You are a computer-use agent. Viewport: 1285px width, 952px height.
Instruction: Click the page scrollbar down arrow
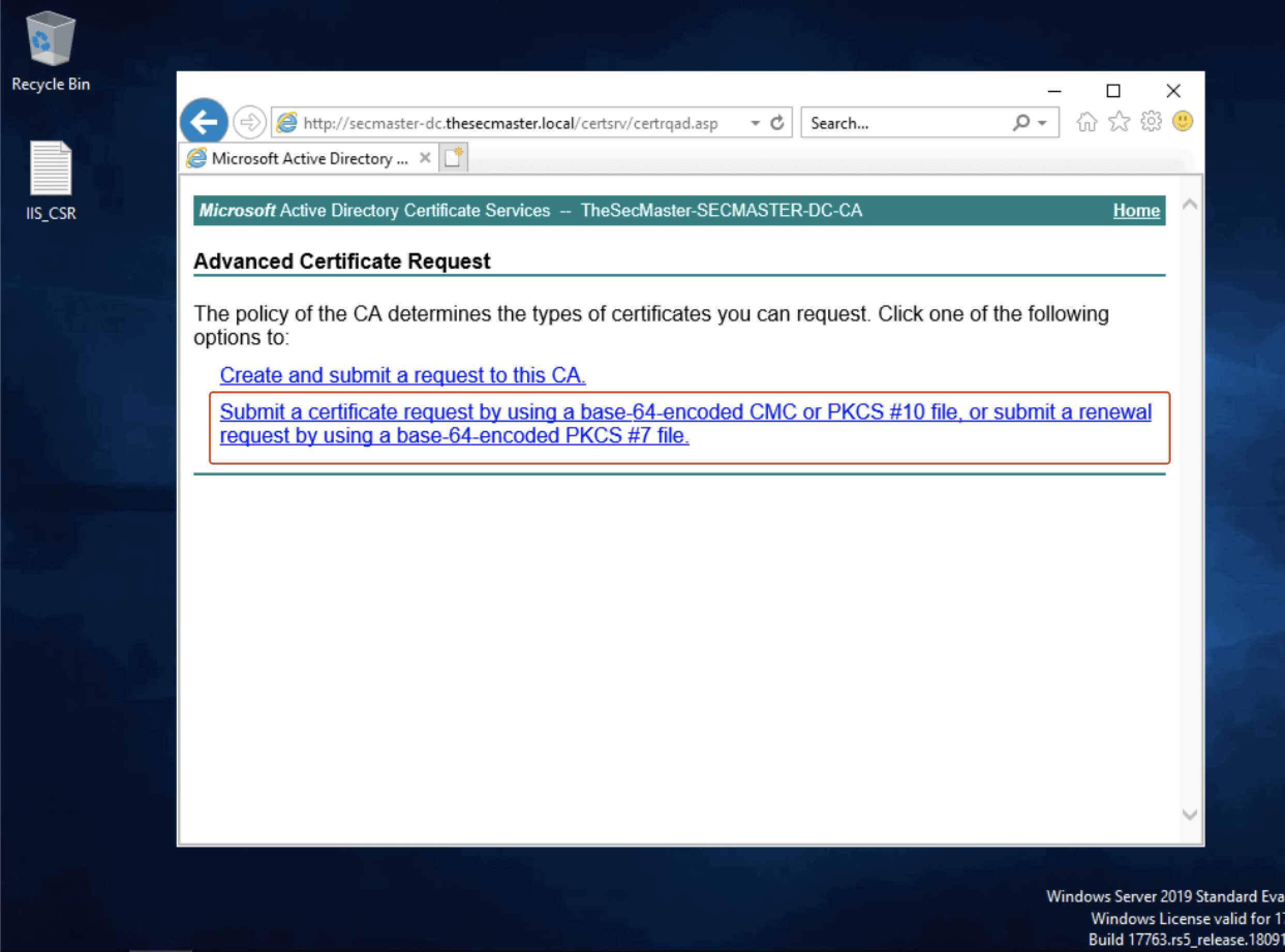point(1189,815)
